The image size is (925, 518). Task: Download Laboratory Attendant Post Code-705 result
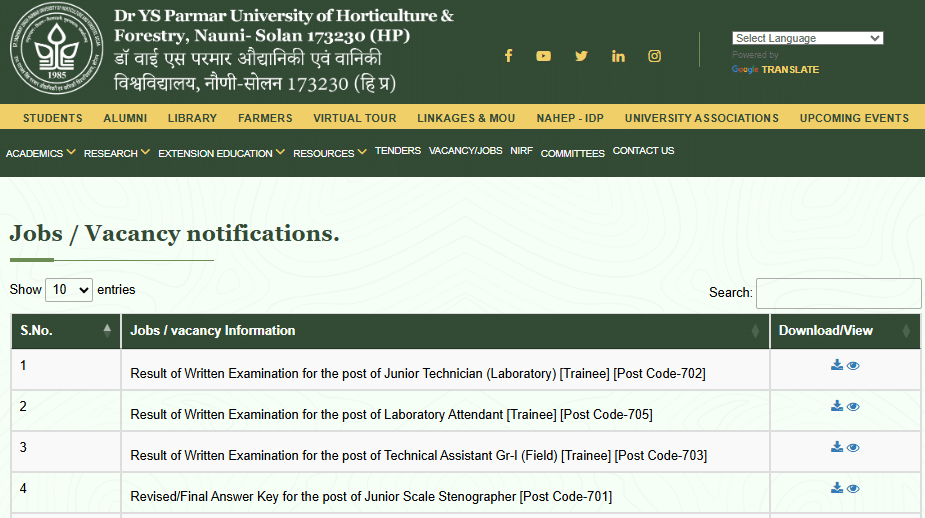point(837,406)
